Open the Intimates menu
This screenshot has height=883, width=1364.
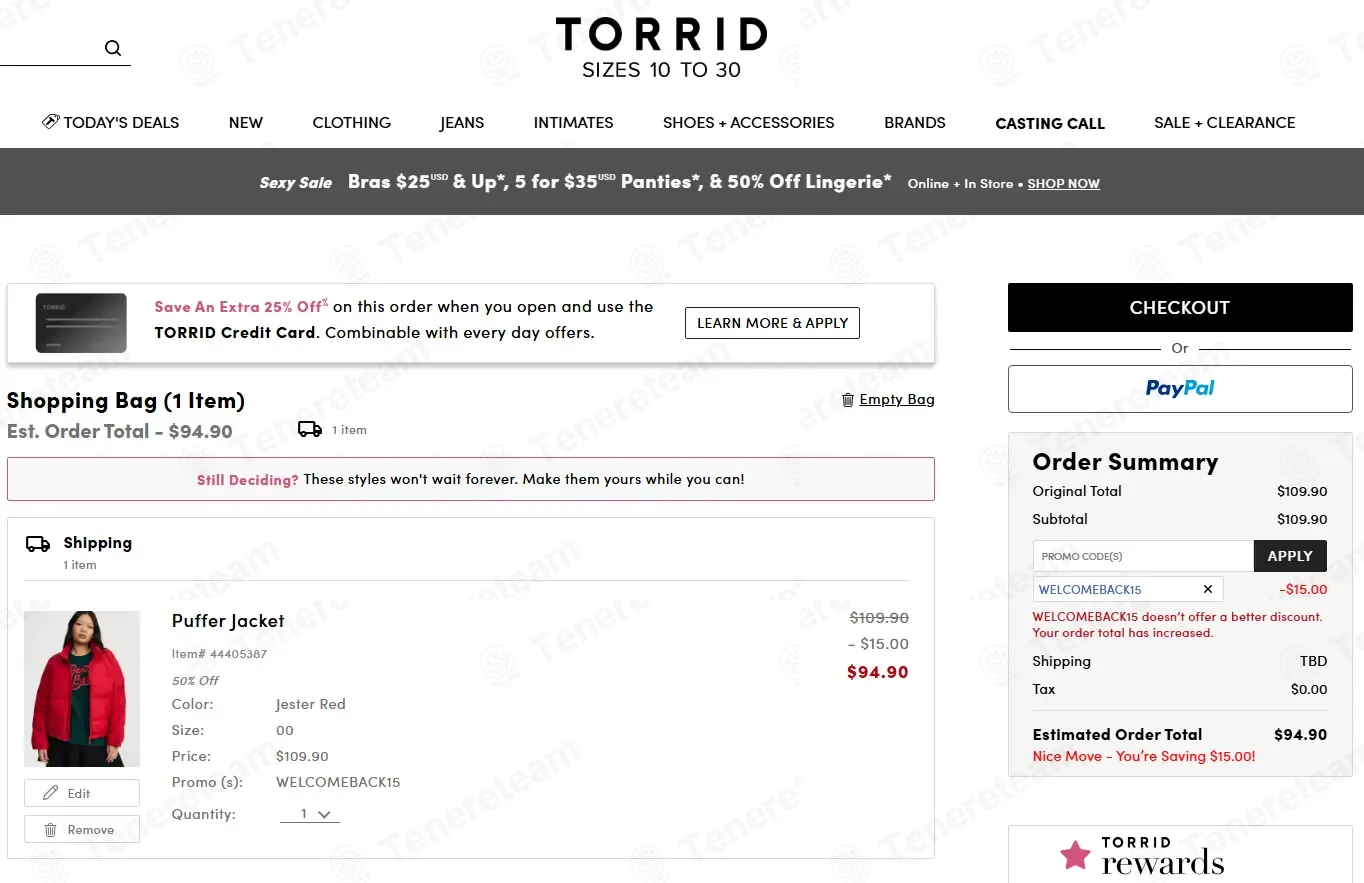[573, 123]
